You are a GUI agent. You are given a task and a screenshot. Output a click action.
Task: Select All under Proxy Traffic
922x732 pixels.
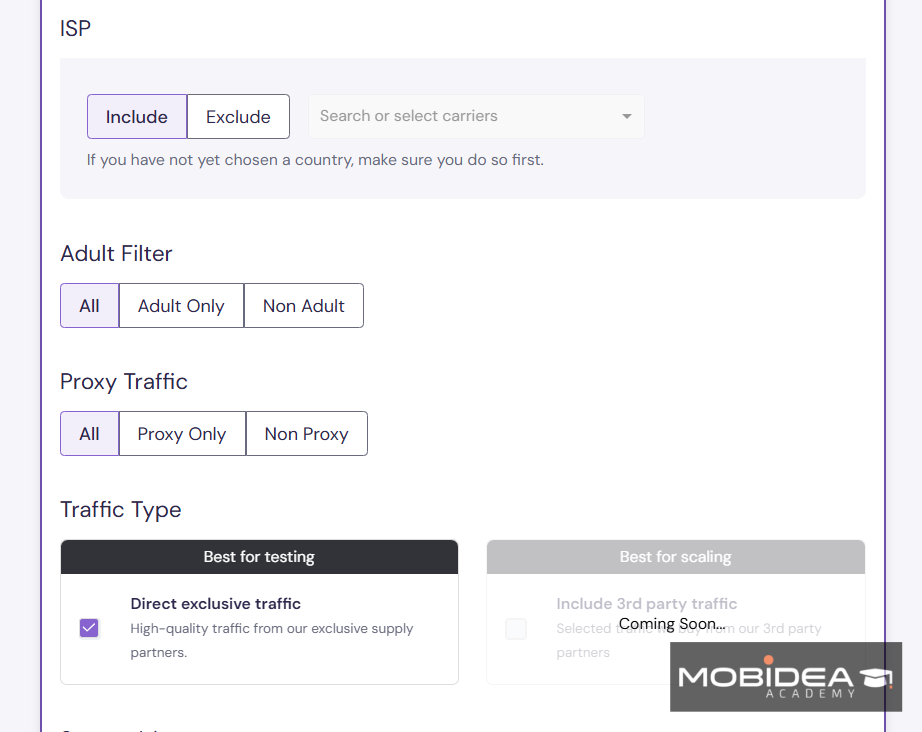tap(89, 434)
